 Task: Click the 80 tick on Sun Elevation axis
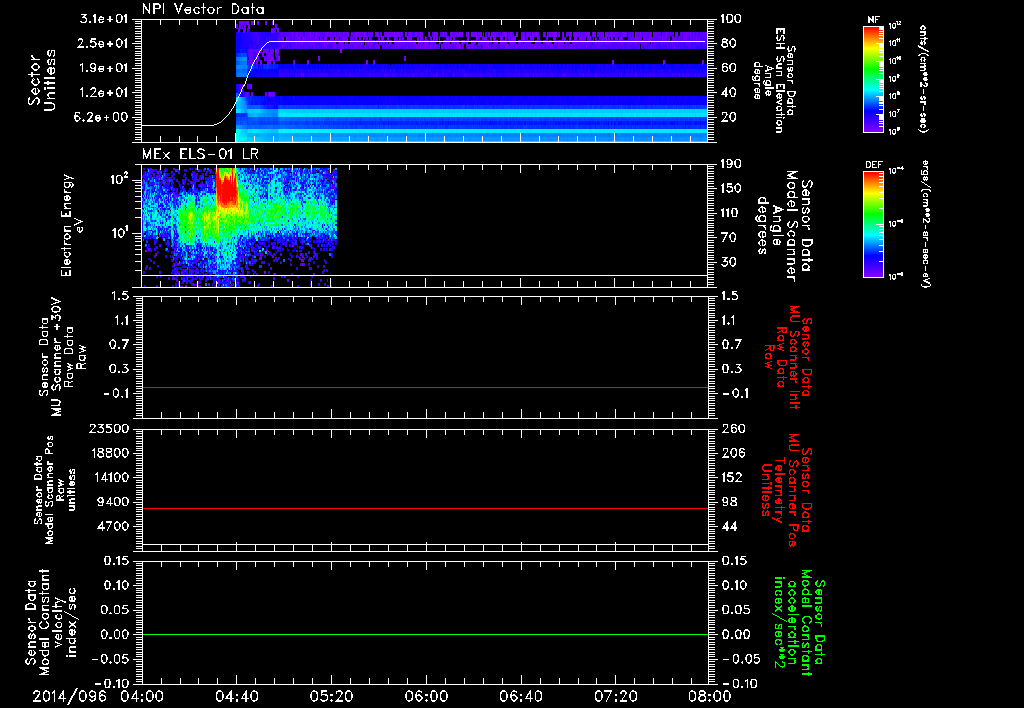pos(729,43)
